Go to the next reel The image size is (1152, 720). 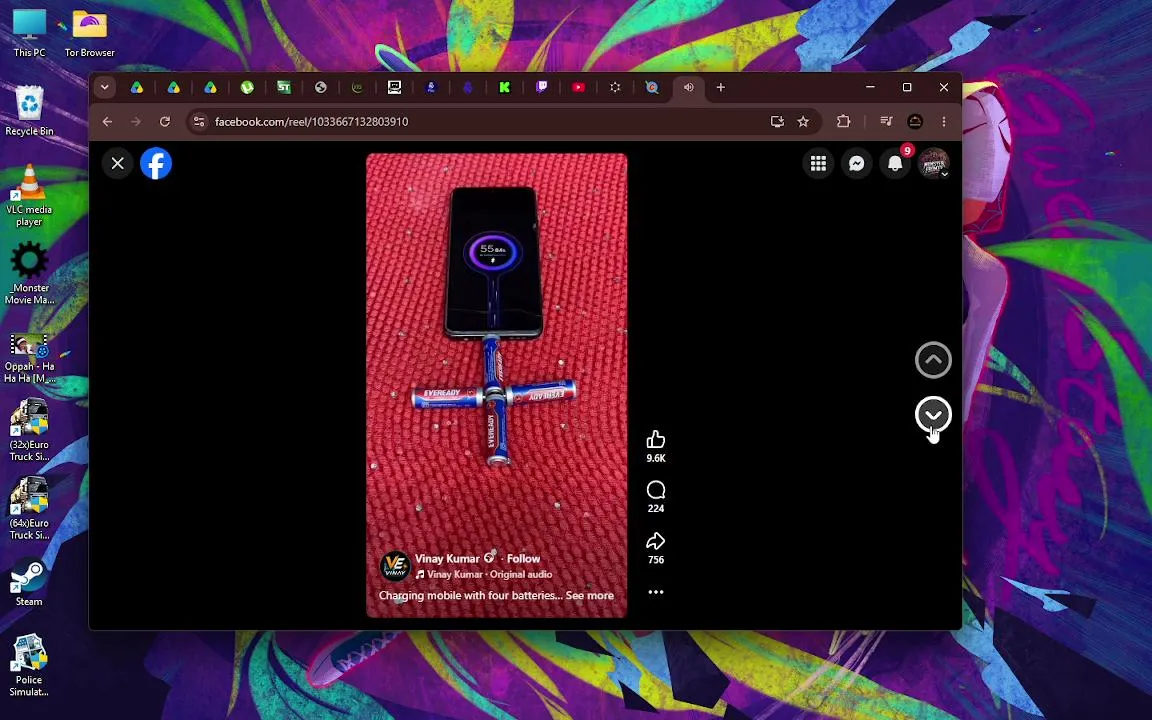pyautogui.click(x=933, y=415)
